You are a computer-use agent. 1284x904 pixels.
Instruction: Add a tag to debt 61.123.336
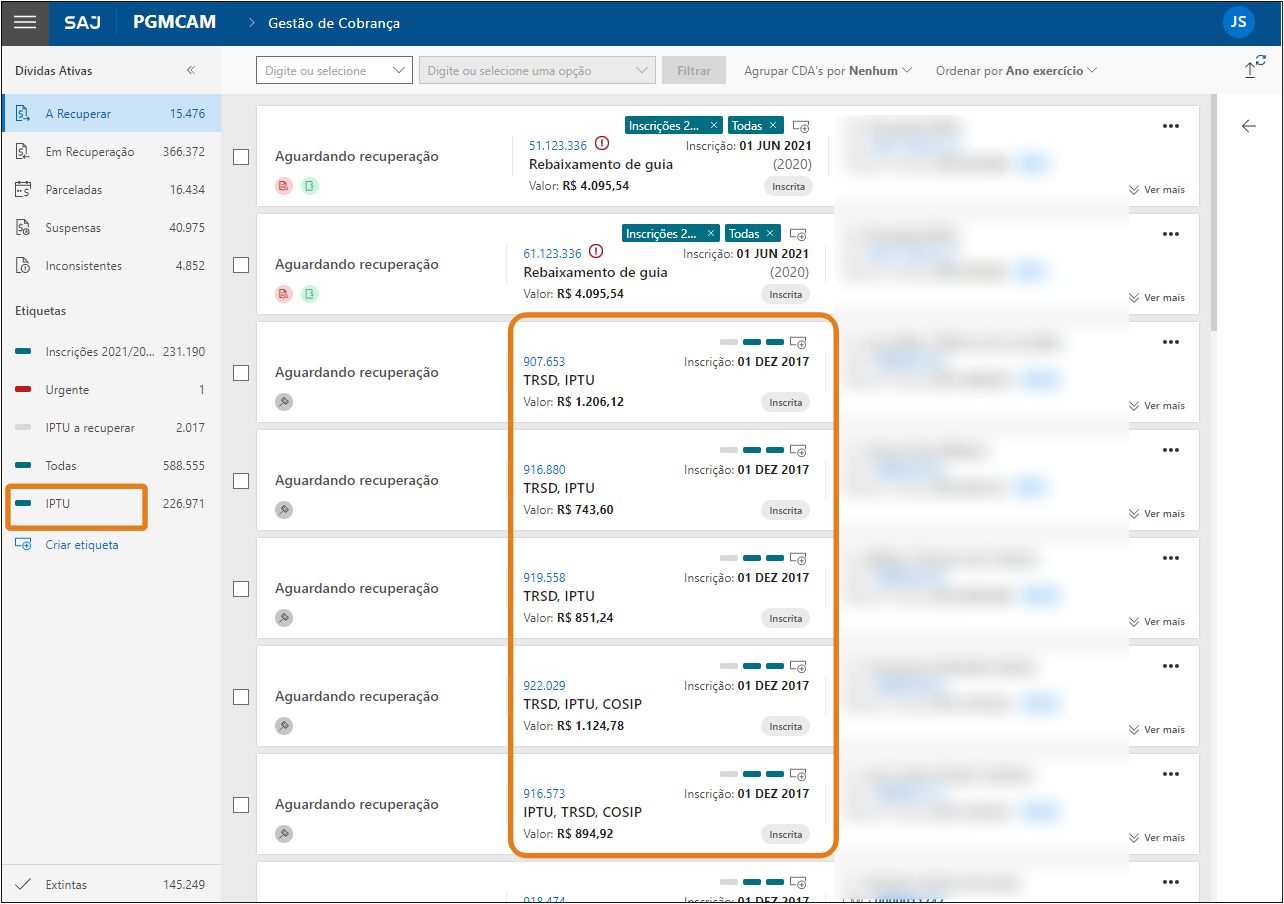click(798, 234)
